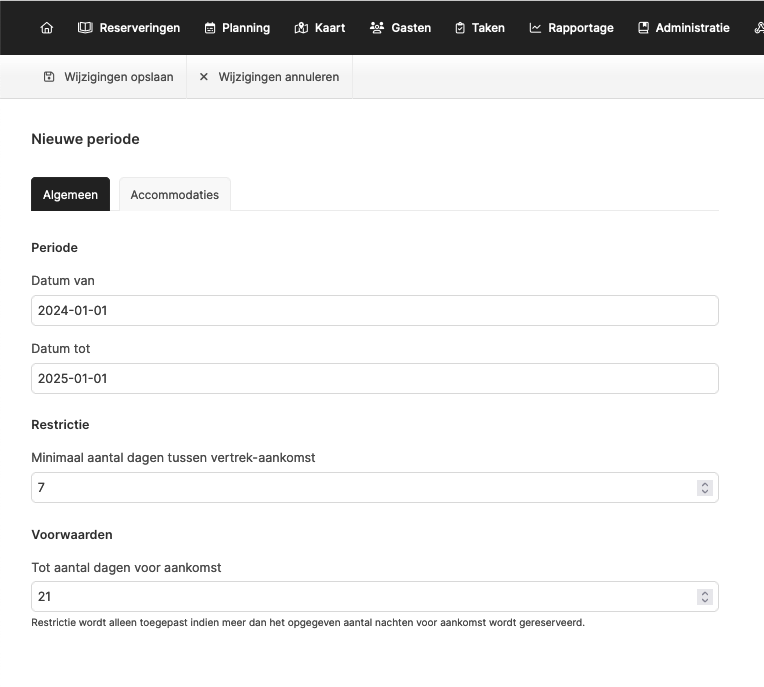Click the Periode section heading
764x687 pixels.
pos(55,248)
